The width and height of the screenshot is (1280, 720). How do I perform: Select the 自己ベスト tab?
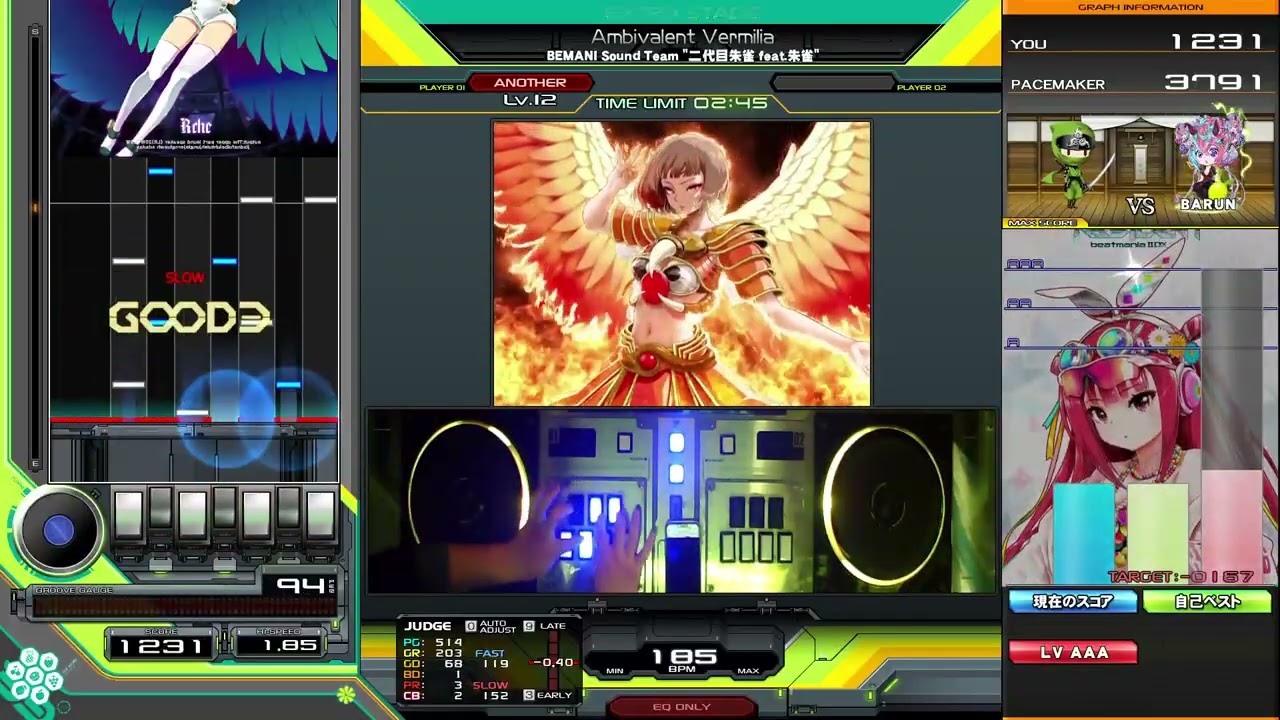(1207, 601)
